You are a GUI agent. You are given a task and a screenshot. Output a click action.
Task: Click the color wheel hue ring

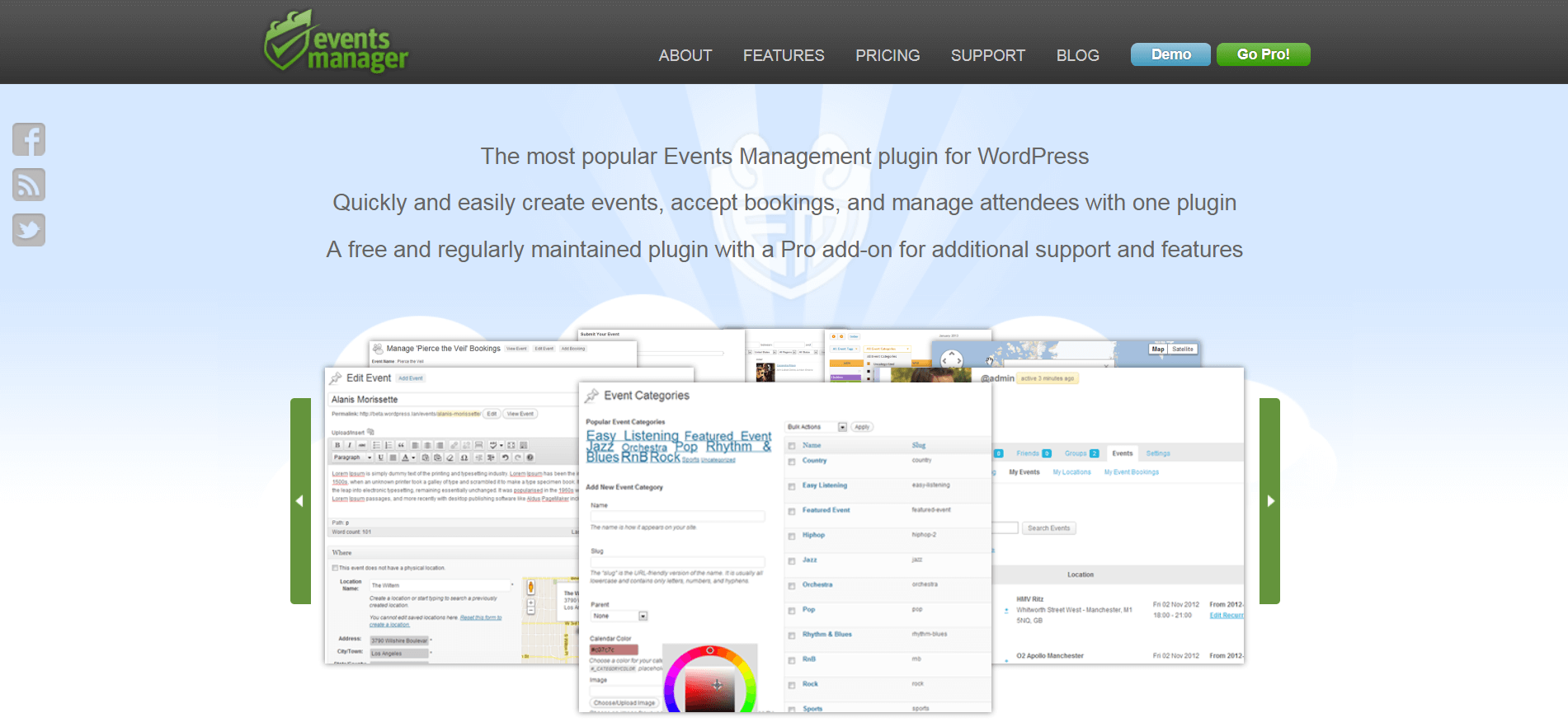click(x=710, y=651)
